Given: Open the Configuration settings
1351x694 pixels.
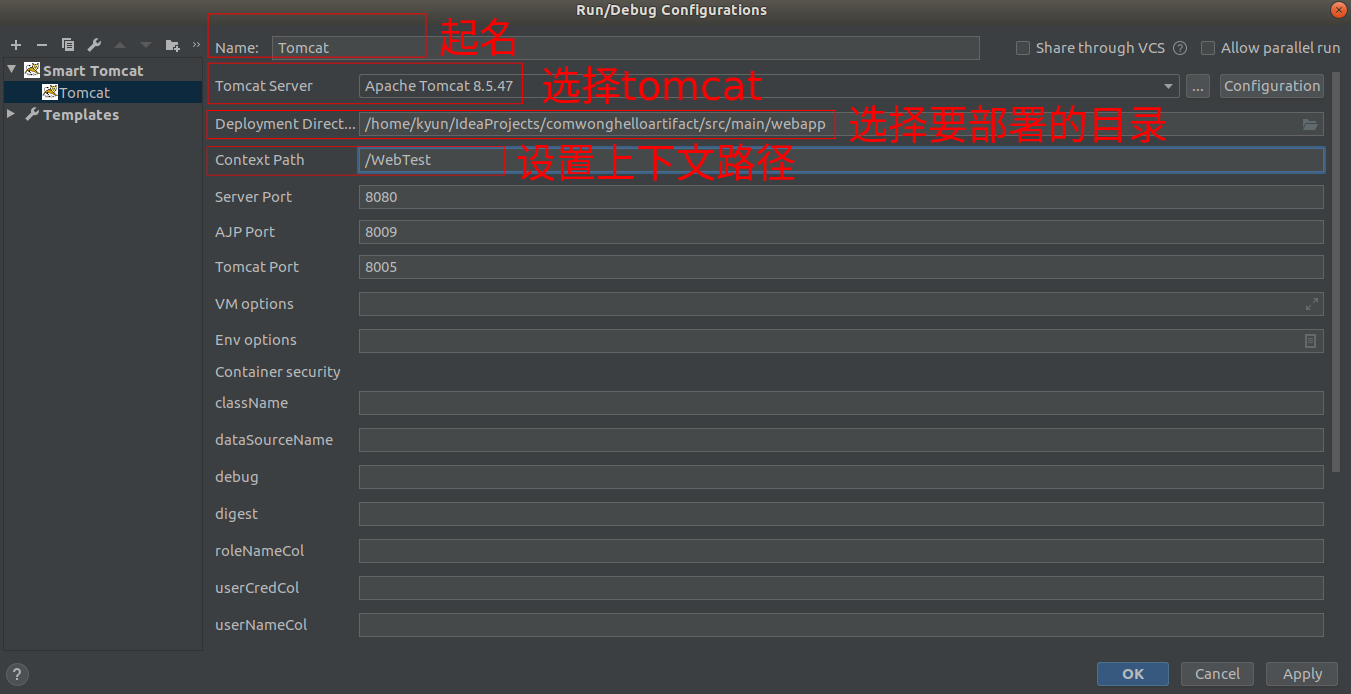Looking at the screenshot, I should click(1271, 86).
